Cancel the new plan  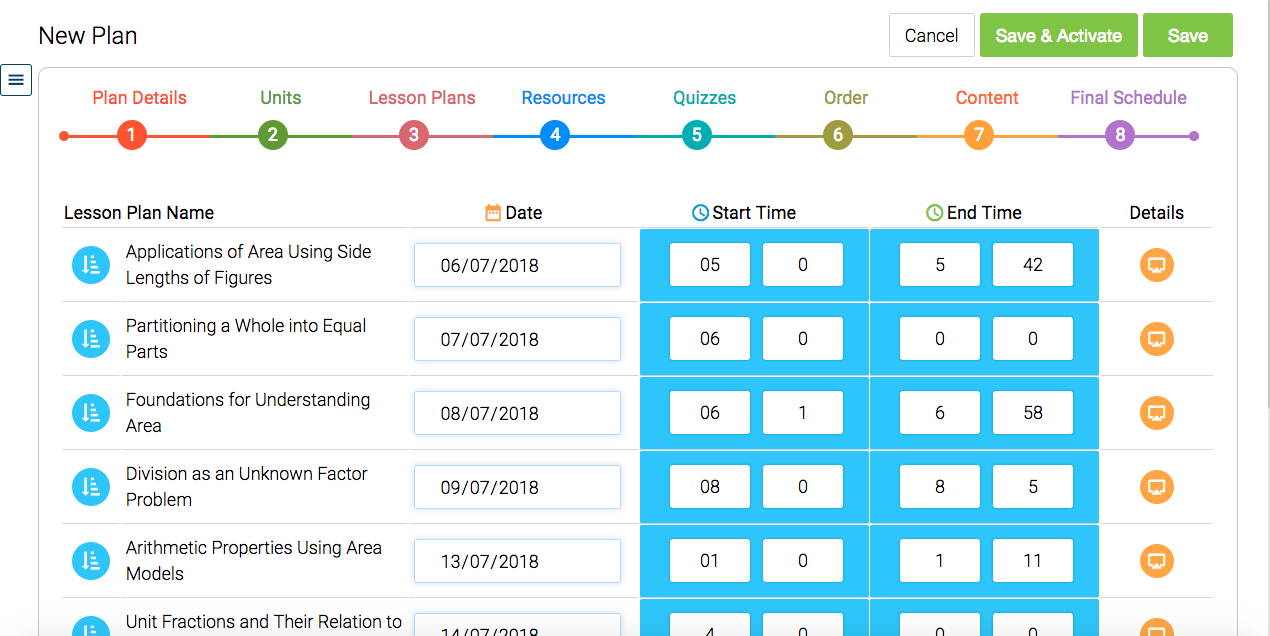click(x=931, y=34)
